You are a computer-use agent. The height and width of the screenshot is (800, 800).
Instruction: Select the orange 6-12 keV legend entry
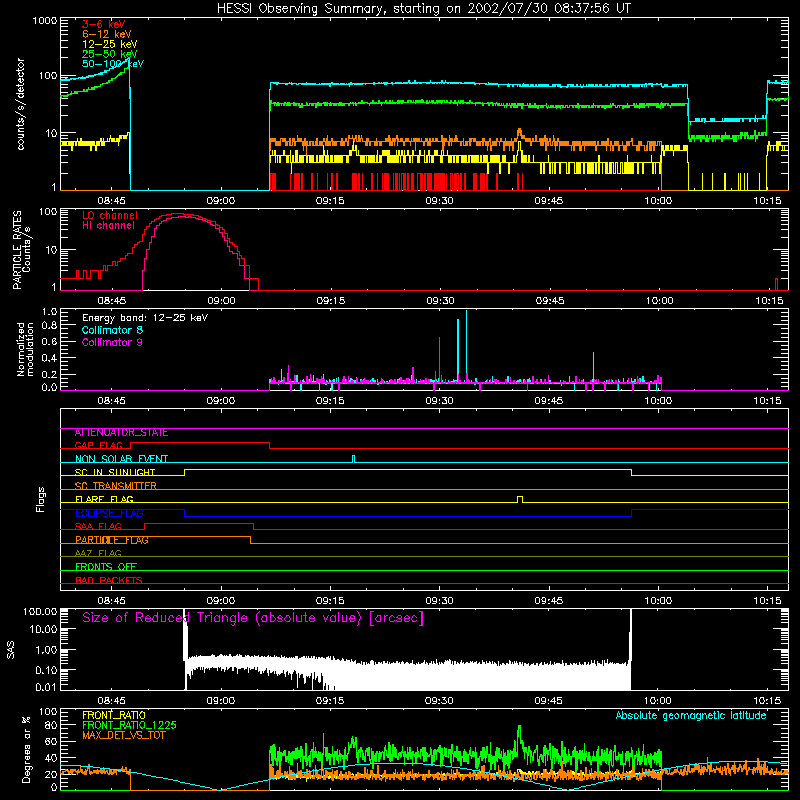click(107, 34)
